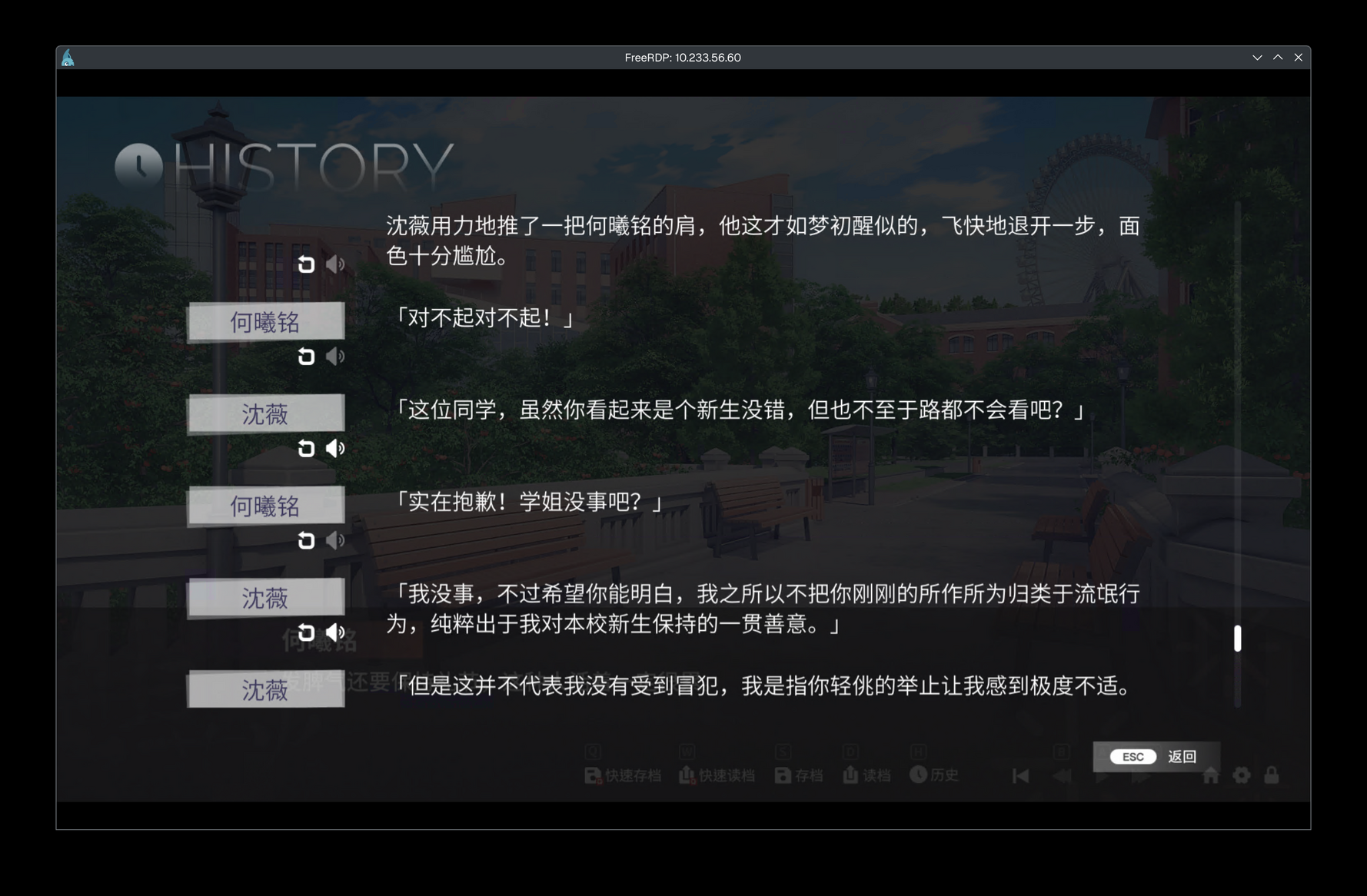Jump back to the narration line about 沈薇 pushing 何曦铭
The image size is (1367, 896).
(x=306, y=264)
